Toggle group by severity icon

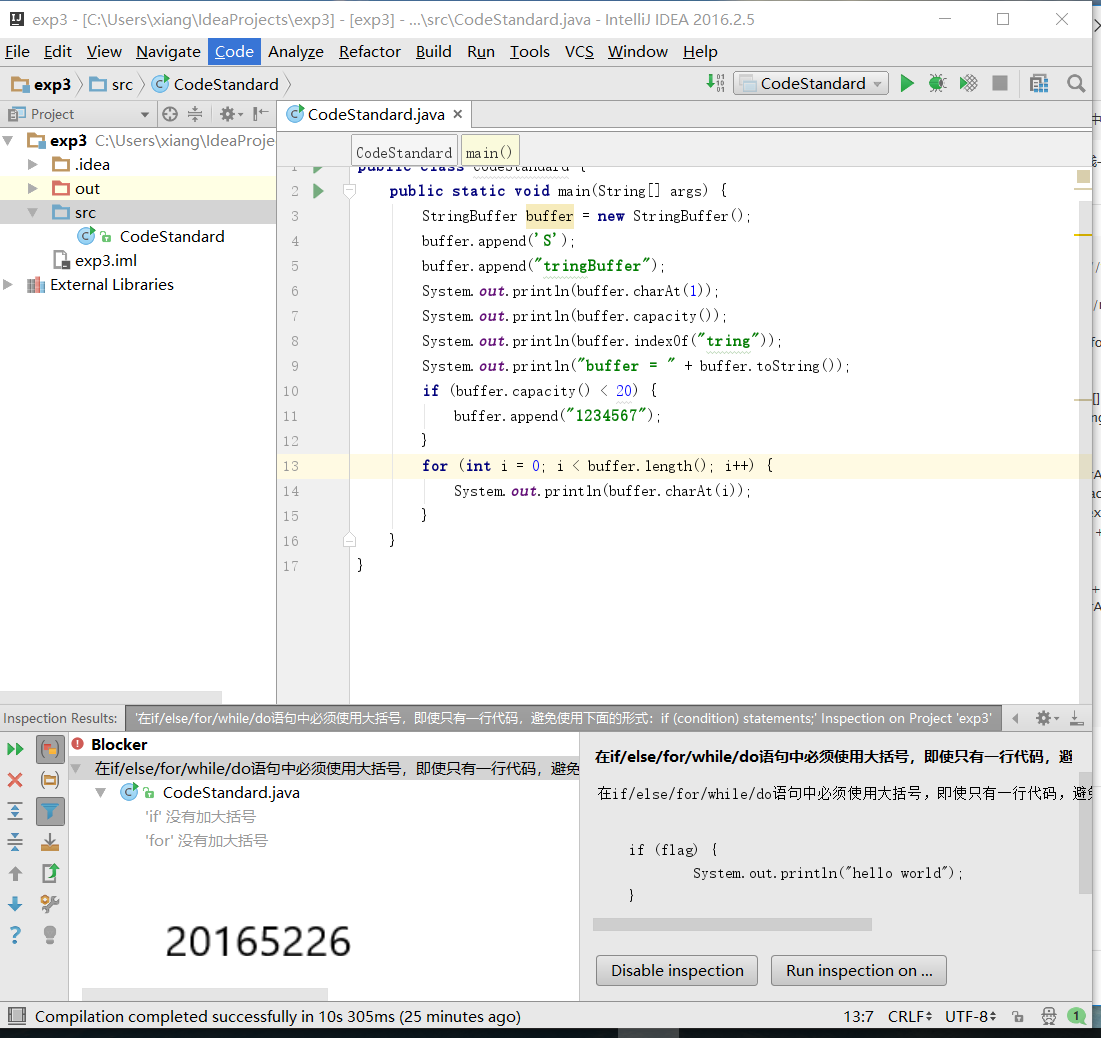pyautogui.click(x=50, y=749)
